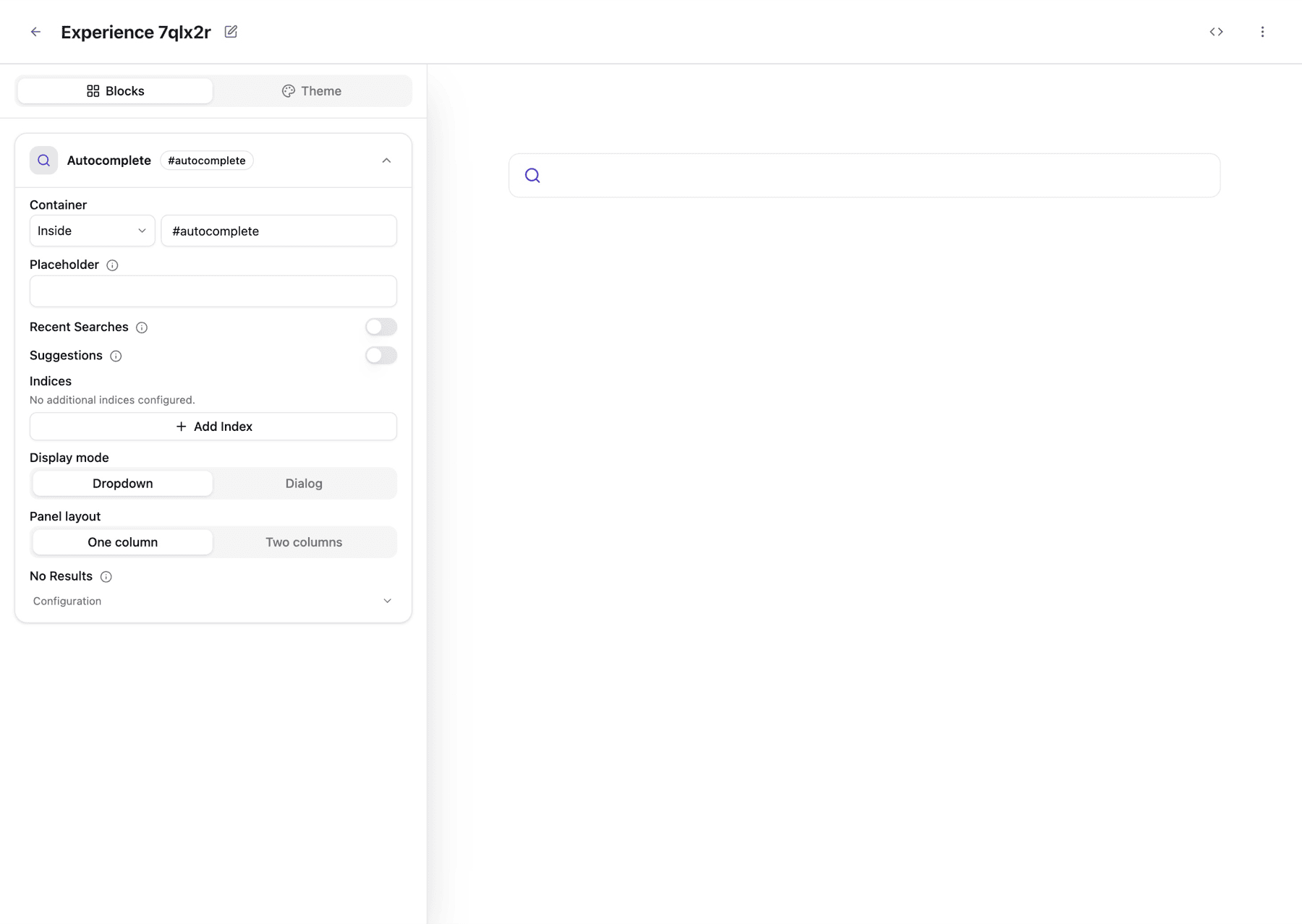Click the Autocomplete block search icon
The width and height of the screenshot is (1302, 924).
(x=43, y=161)
